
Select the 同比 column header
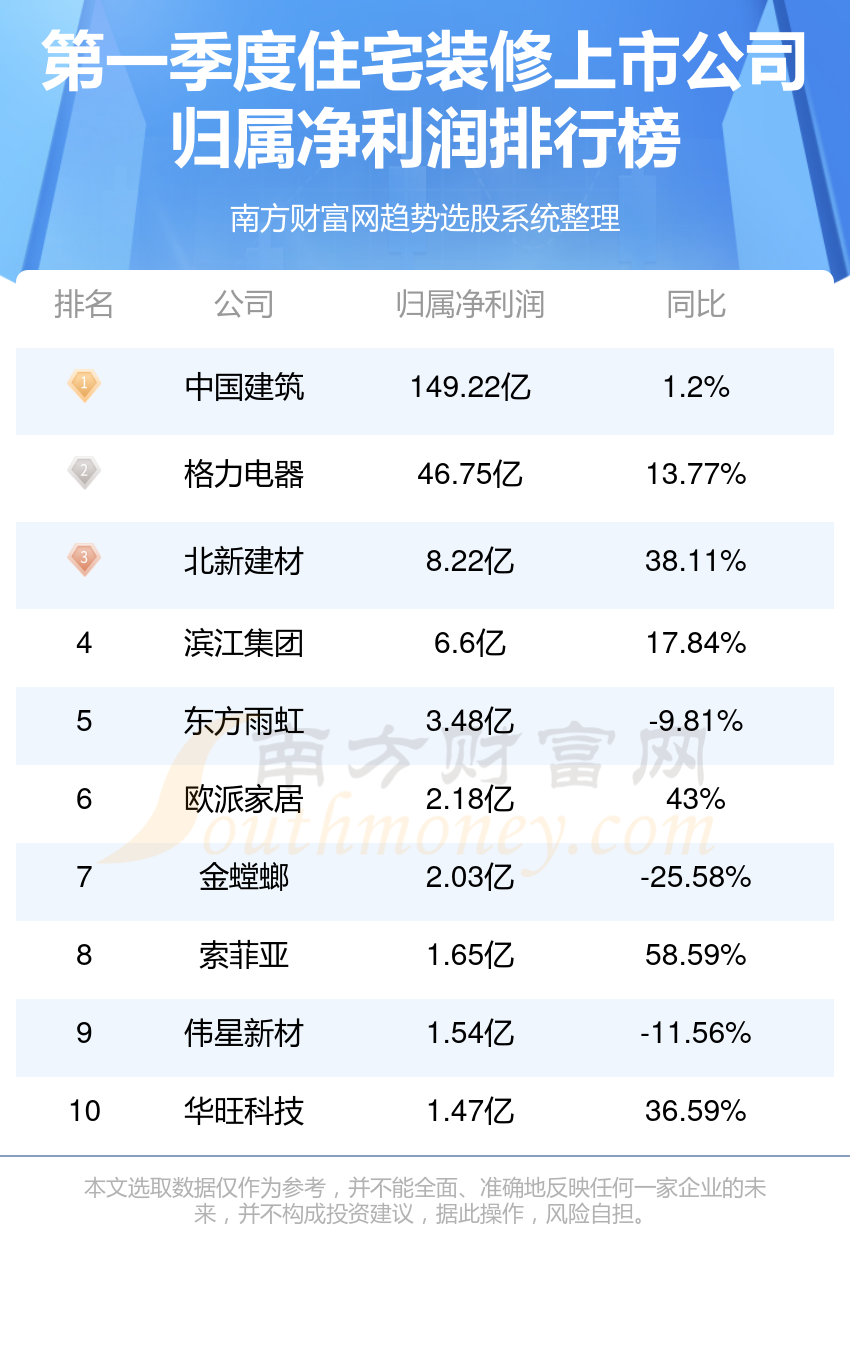(x=696, y=304)
